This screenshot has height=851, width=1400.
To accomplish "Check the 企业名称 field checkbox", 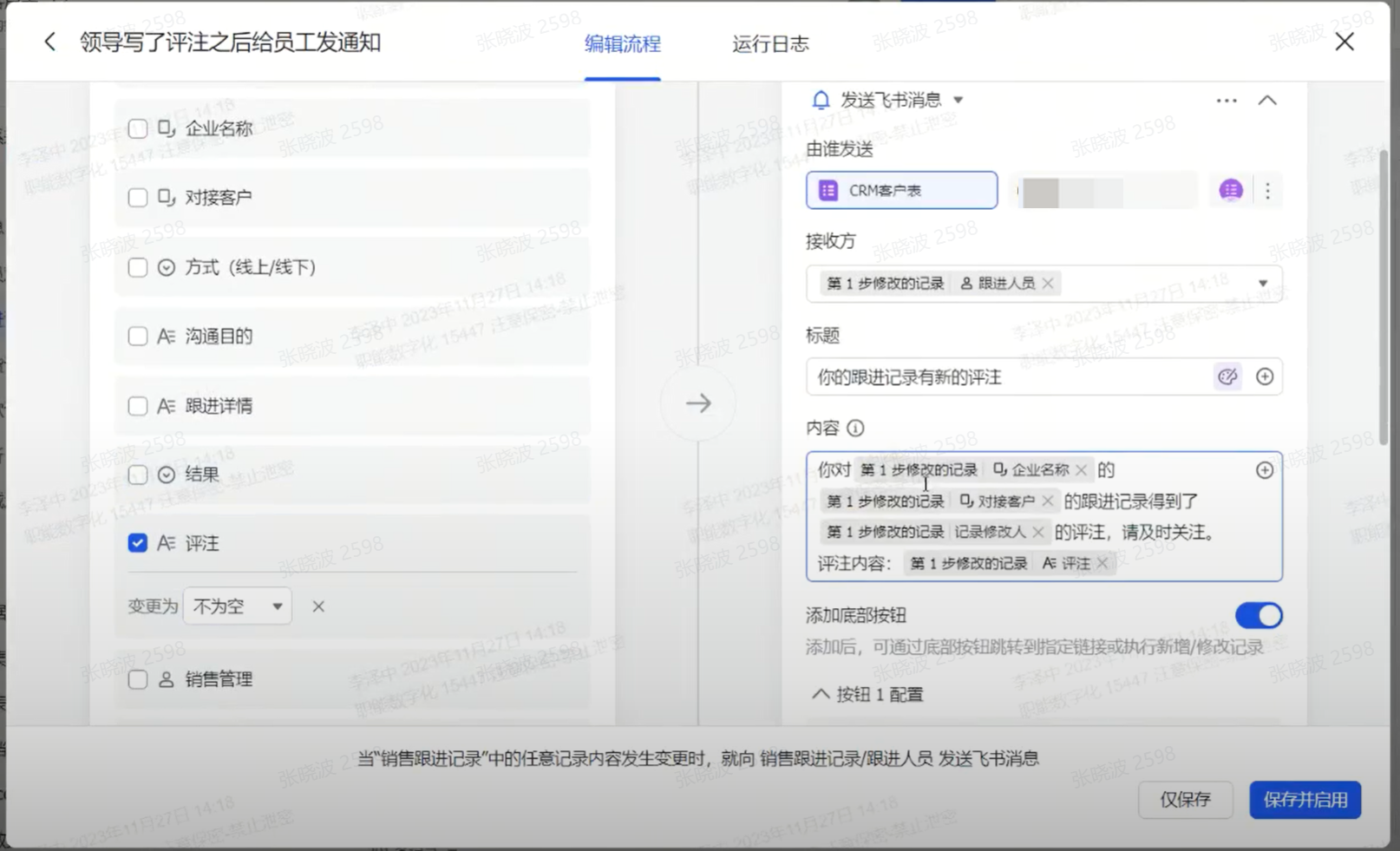I will (x=138, y=128).
